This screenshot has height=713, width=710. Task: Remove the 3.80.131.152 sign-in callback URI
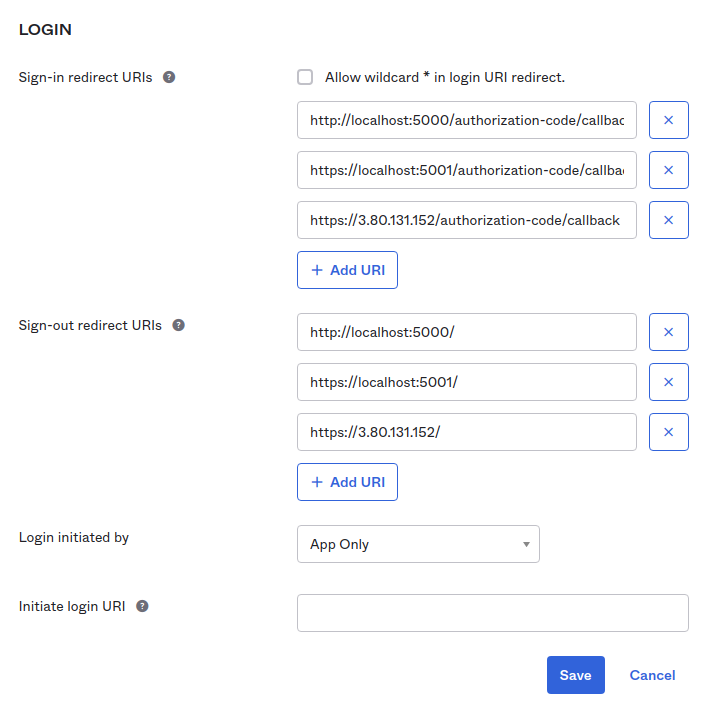tap(668, 220)
